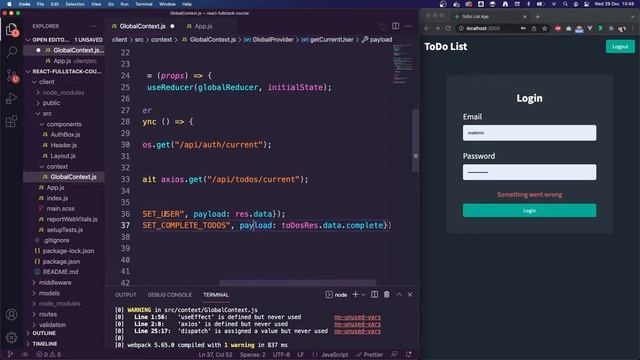
Task: Add a new terminal with plus icon
Action: [355, 295]
